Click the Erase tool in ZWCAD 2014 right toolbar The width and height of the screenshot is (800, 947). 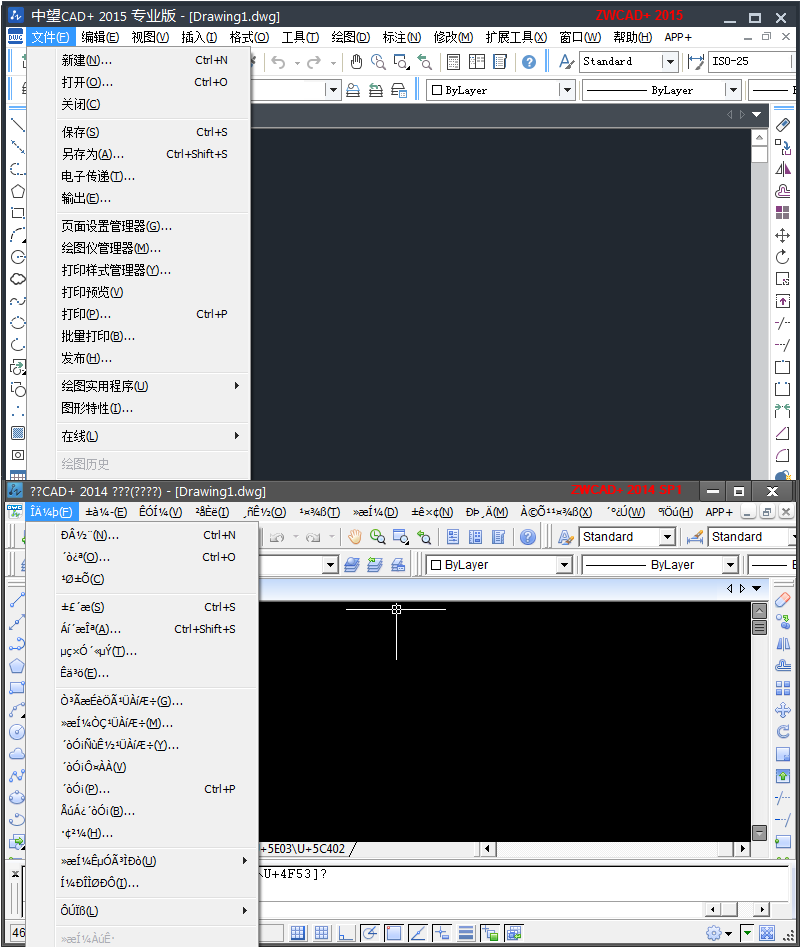tap(782, 600)
